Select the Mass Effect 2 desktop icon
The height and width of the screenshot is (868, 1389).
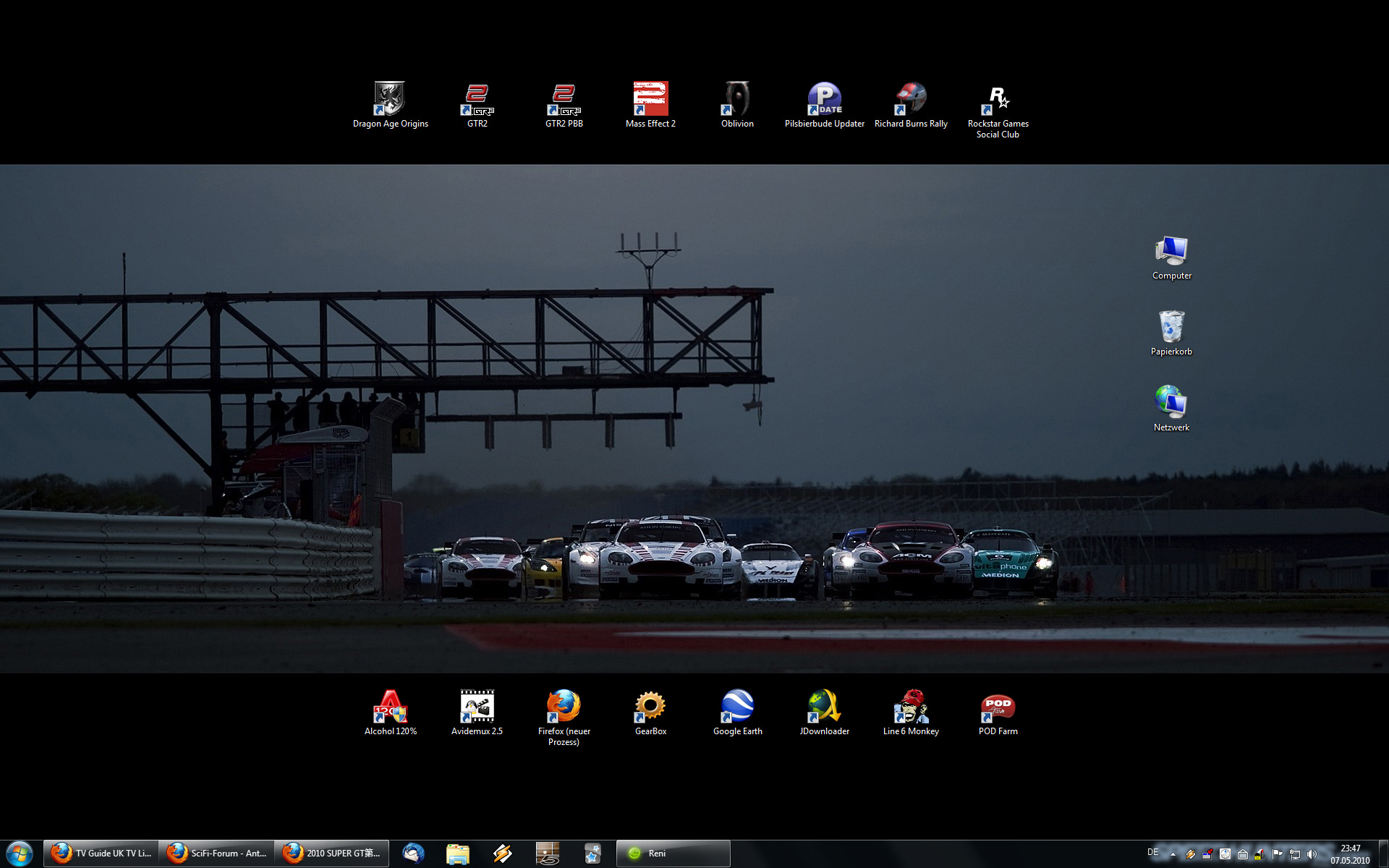pos(650,100)
